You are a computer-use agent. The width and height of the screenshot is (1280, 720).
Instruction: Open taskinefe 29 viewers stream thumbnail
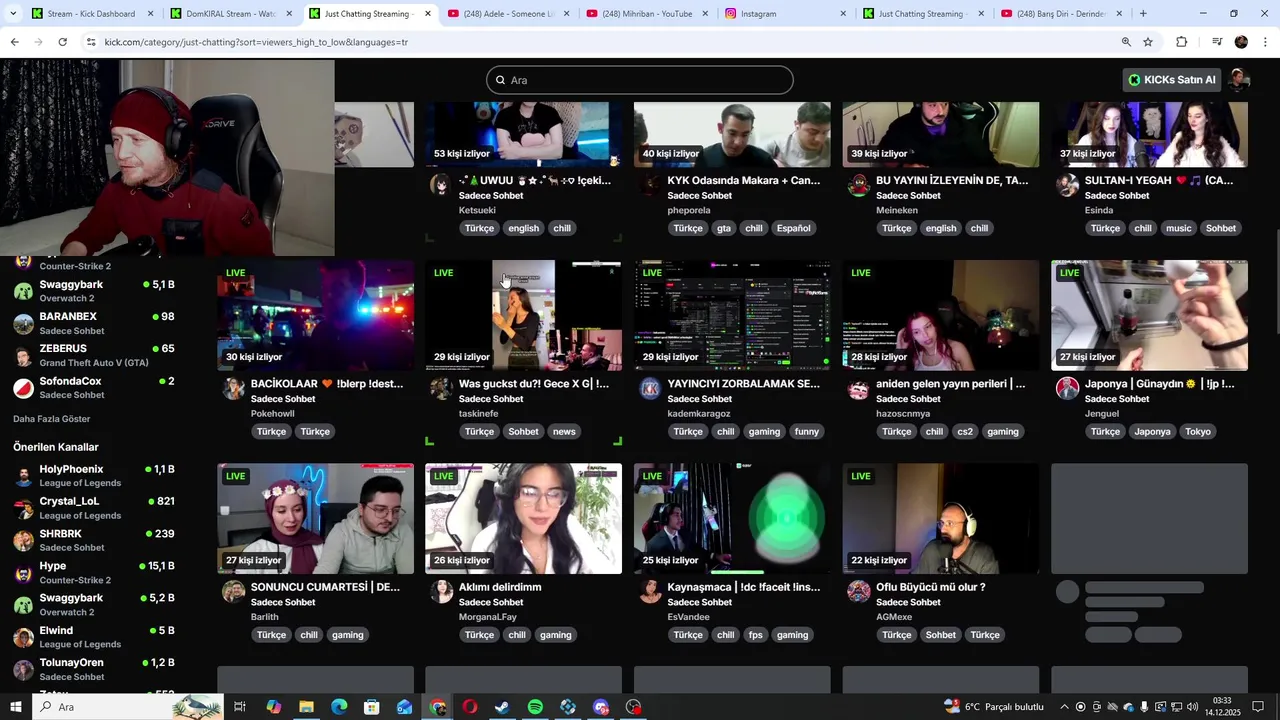tap(523, 316)
